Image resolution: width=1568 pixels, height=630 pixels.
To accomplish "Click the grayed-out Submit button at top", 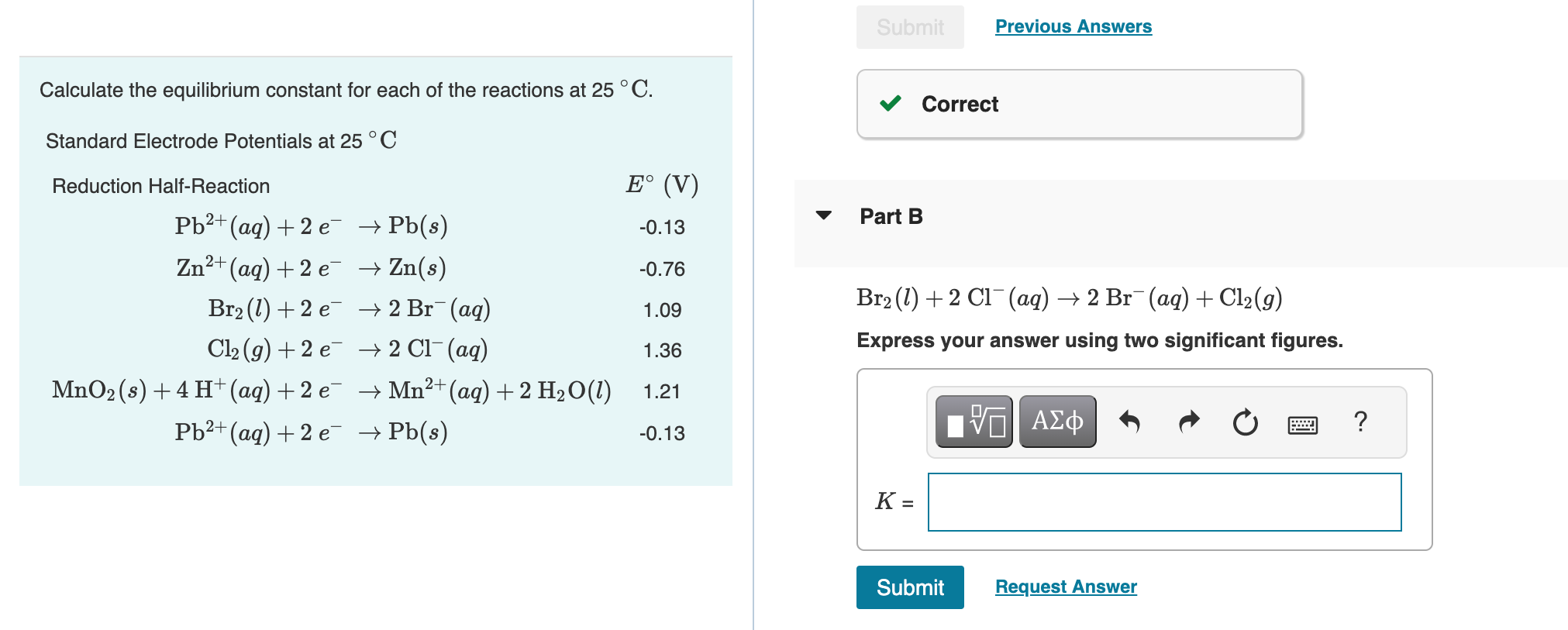I will pos(909,26).
